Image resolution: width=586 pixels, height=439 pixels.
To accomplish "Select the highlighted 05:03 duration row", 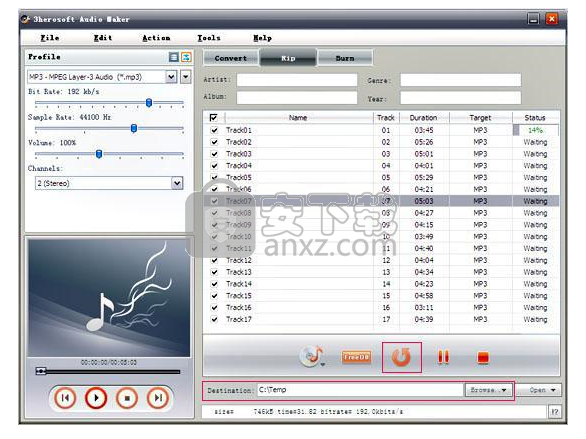I will coord(424,201).
